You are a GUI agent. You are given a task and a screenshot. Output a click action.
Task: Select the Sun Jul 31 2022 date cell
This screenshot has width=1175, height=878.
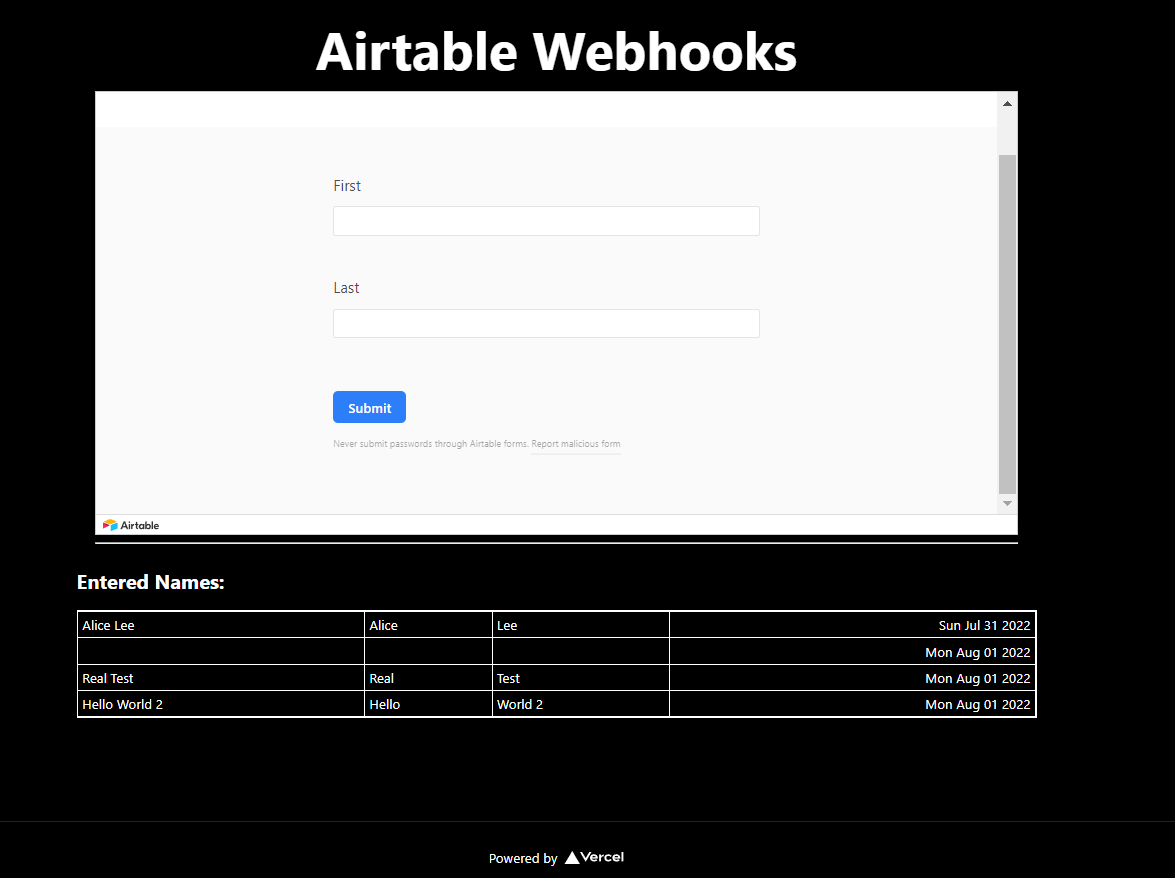point(853,625)
